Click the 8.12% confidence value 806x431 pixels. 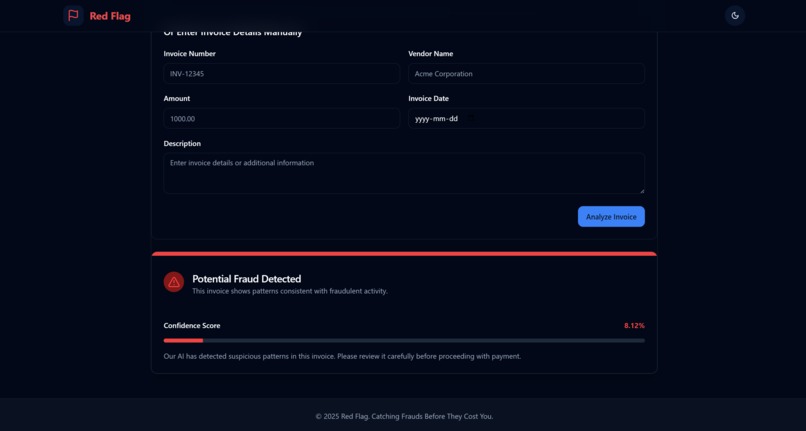tap(634, 326)
